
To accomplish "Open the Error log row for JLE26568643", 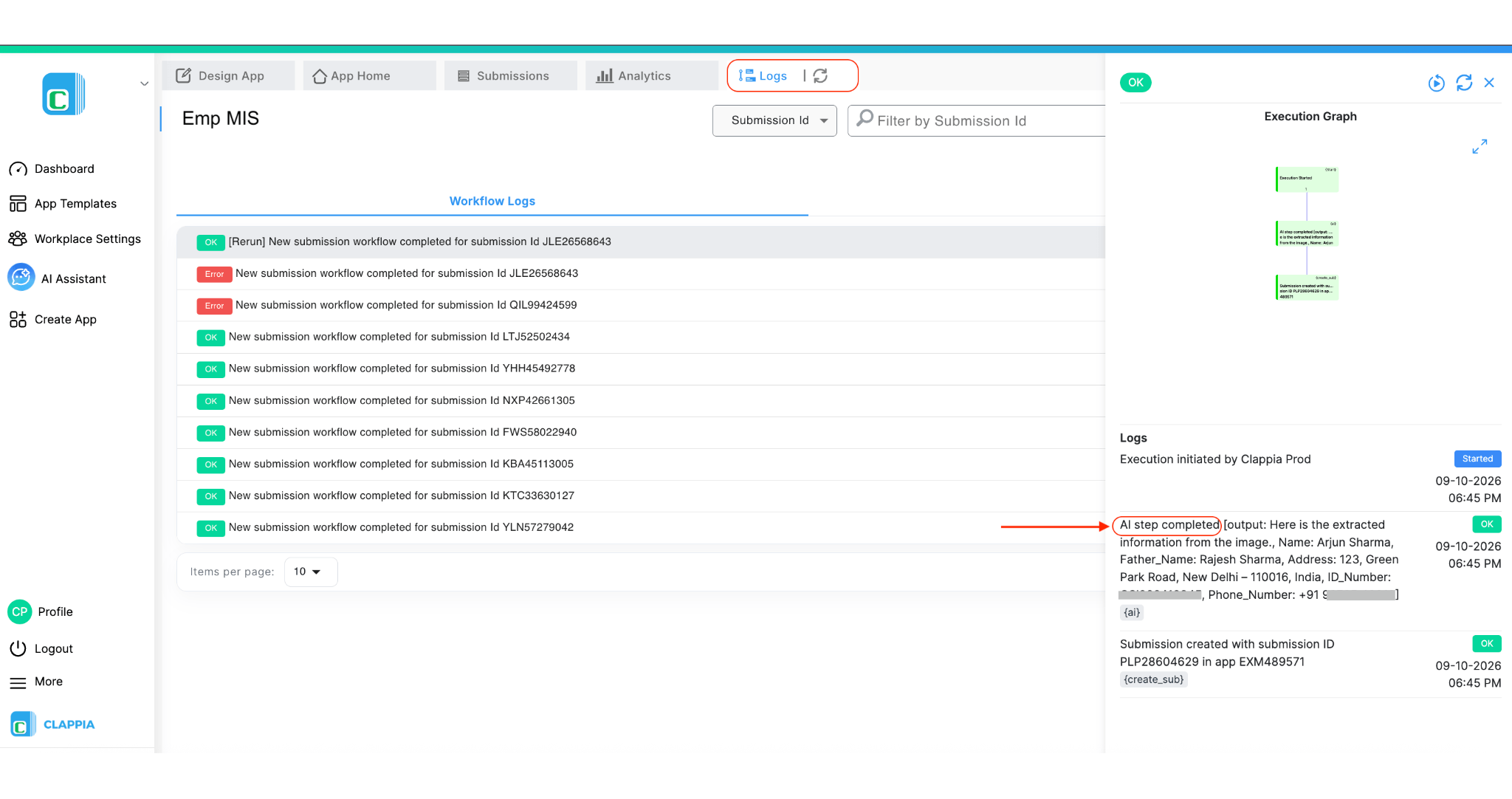I will point(641,274).
